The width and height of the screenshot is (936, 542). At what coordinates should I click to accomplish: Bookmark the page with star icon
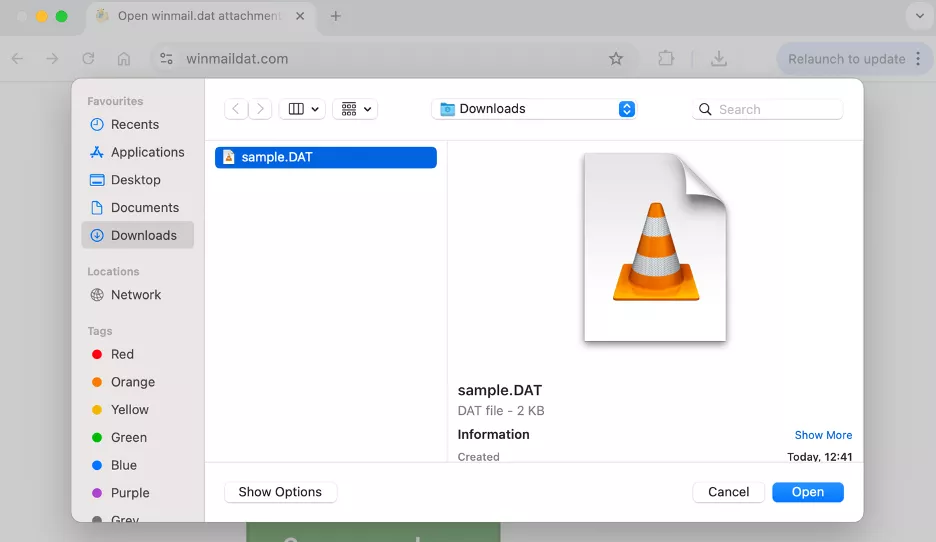616,59
